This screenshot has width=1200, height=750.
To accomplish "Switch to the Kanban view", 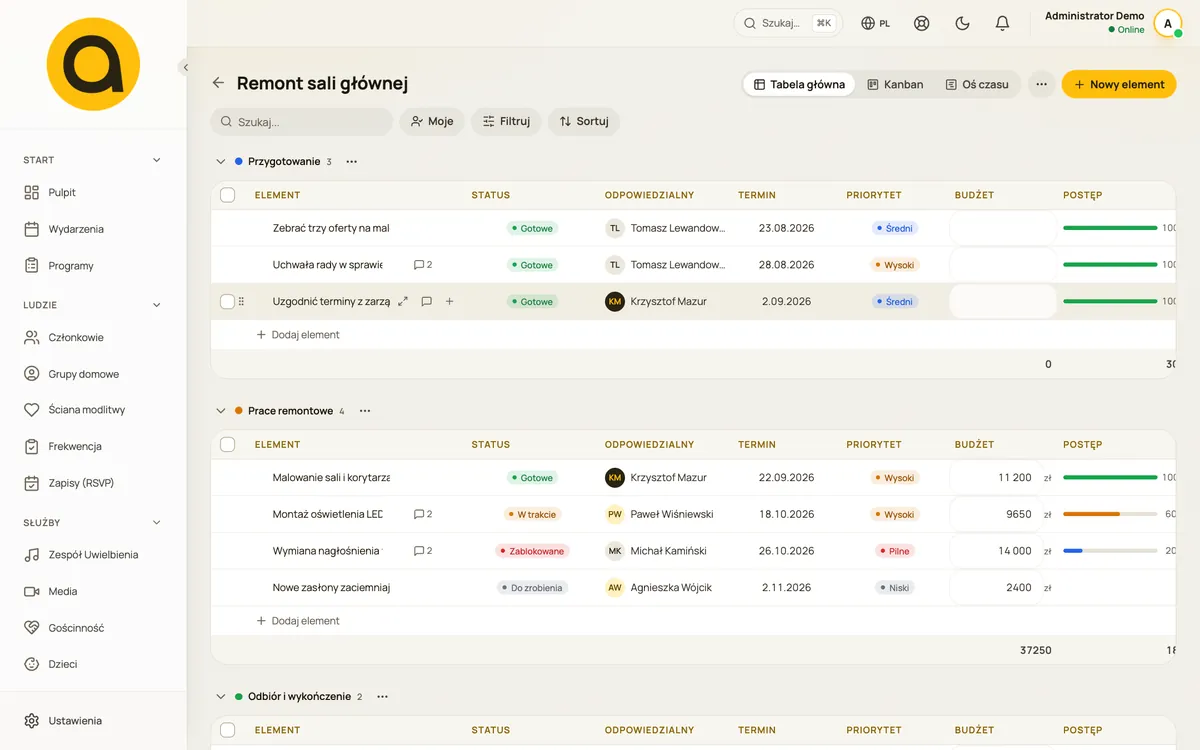I will click(895, 84).
